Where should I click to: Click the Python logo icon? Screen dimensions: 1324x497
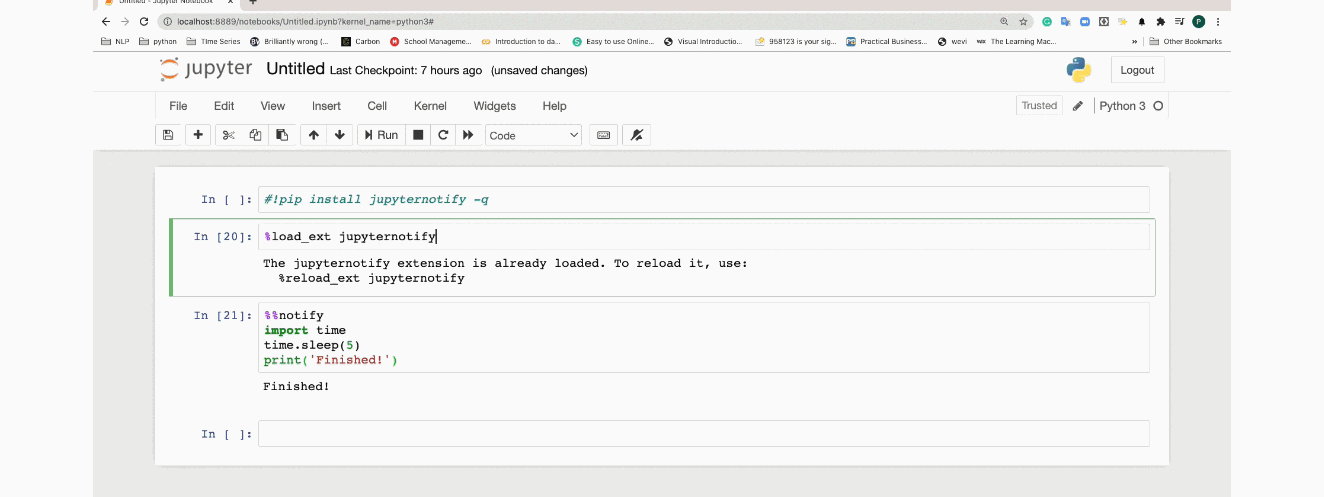pyautogui.click(x=1078, y=70)
